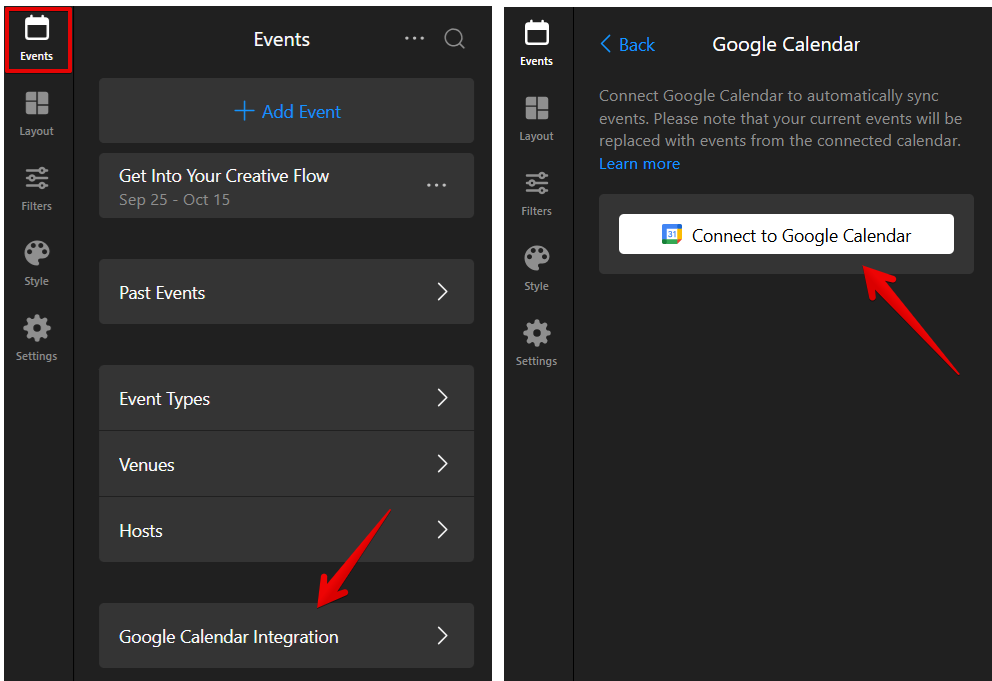This screenshot has height=681, width=992.
Task: Click the Sep 25 - Oct 15 date text
Action: point(175,200)
